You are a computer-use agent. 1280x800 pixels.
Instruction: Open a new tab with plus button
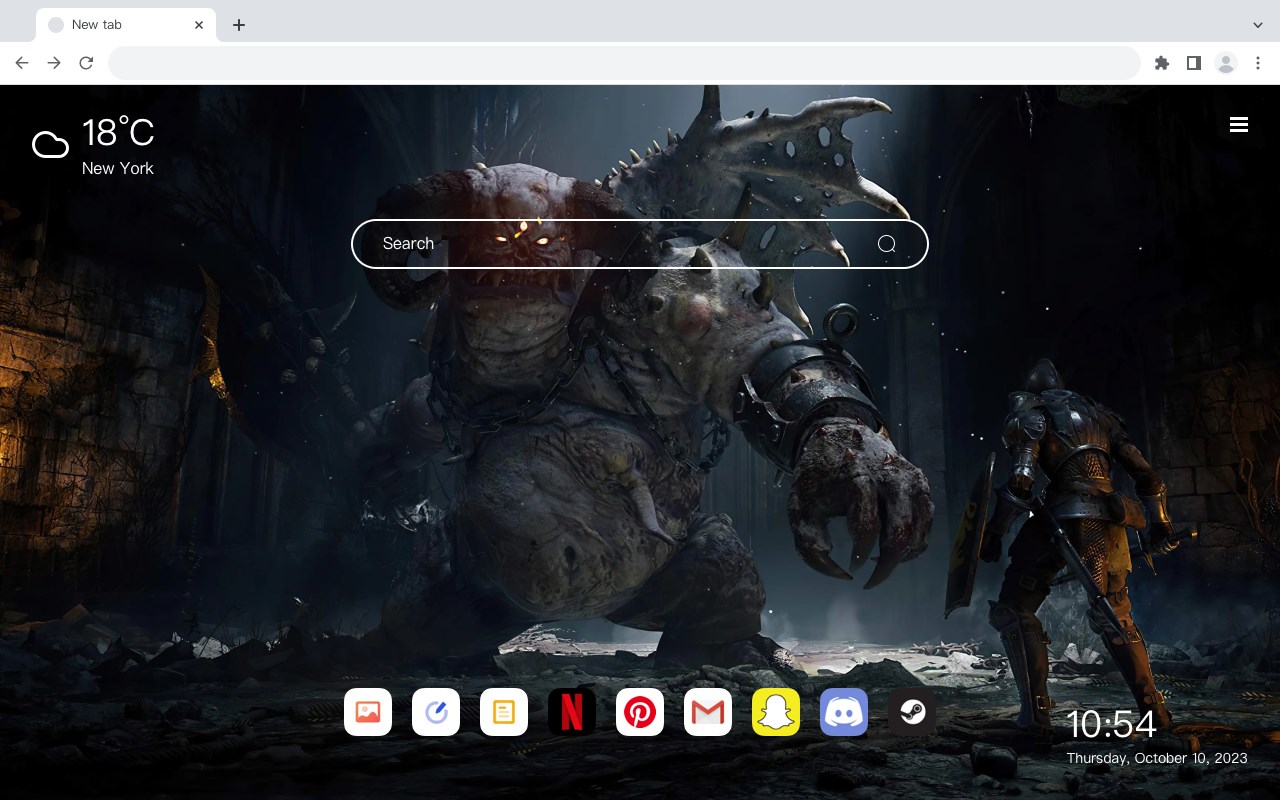pyautogui.click(x=238, y=25)
